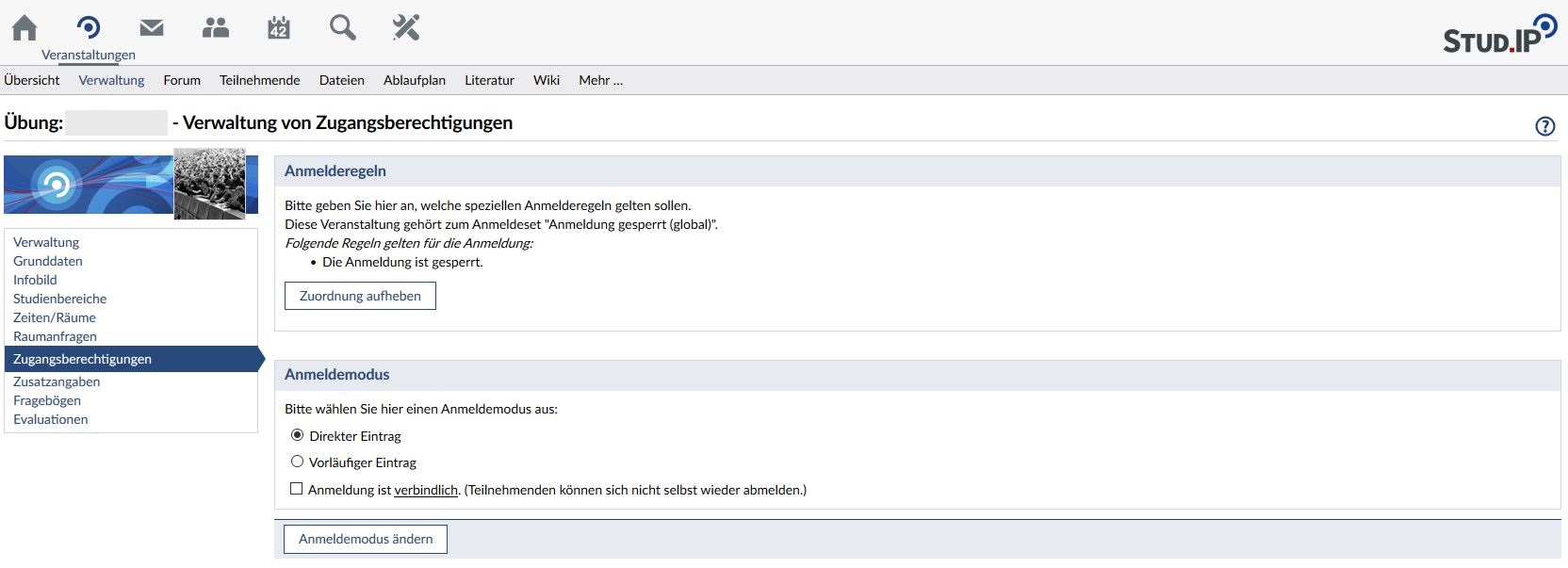Open the calendar planner icon
Screen dimensions: 1568x568
coord(279,28)
